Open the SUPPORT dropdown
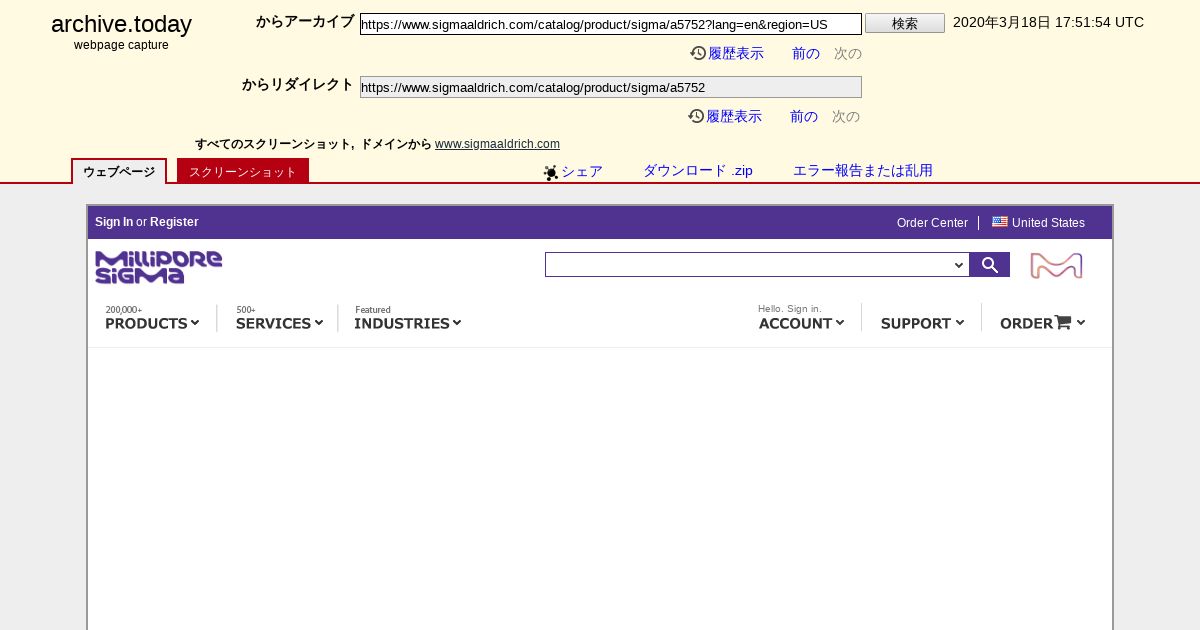Viewport: 1200px width, 630px height. (x=922, y=323)
